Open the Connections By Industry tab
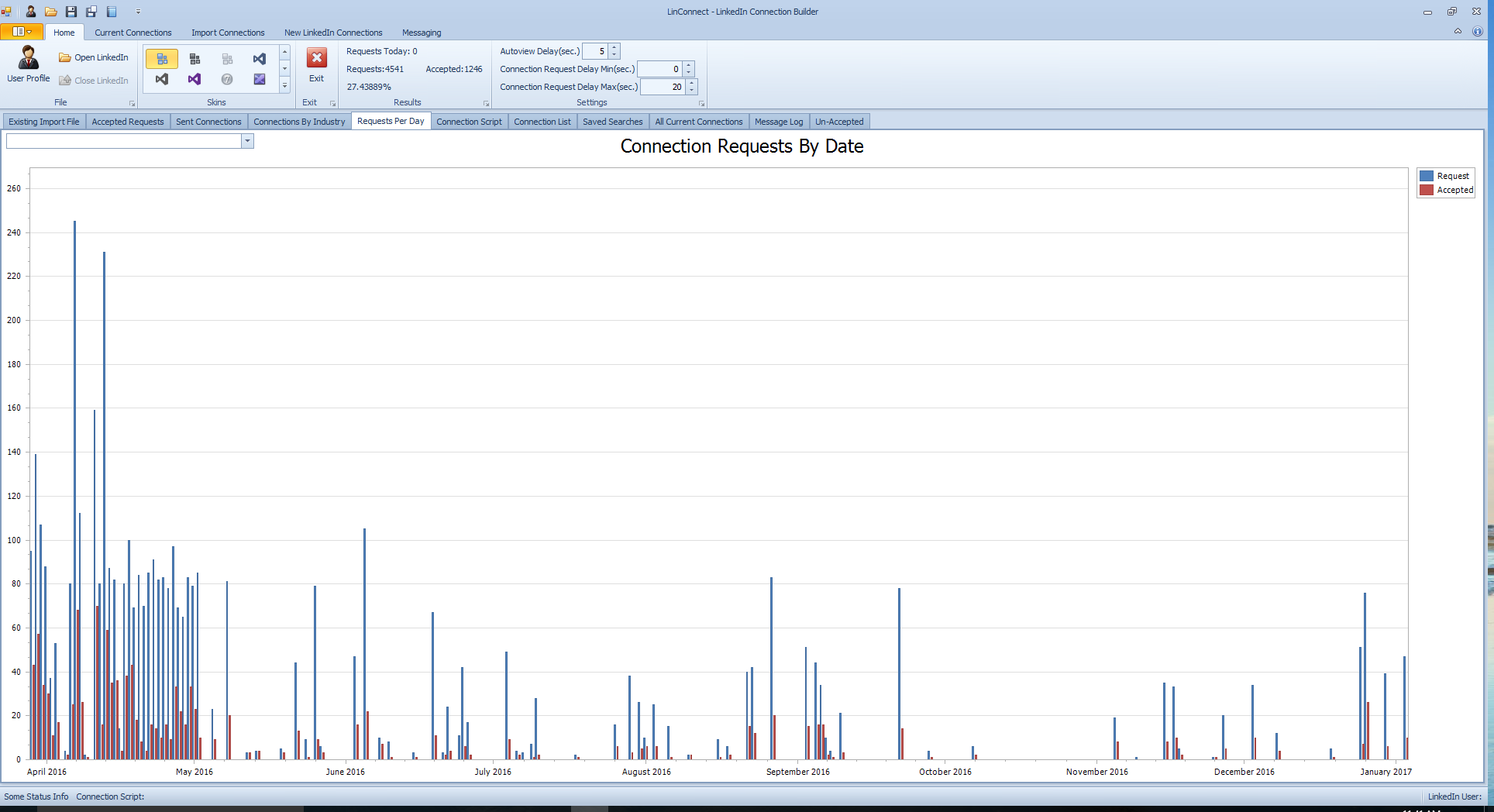The height and width of the screenshot is (812, 1494). click(x=299, y=122)
